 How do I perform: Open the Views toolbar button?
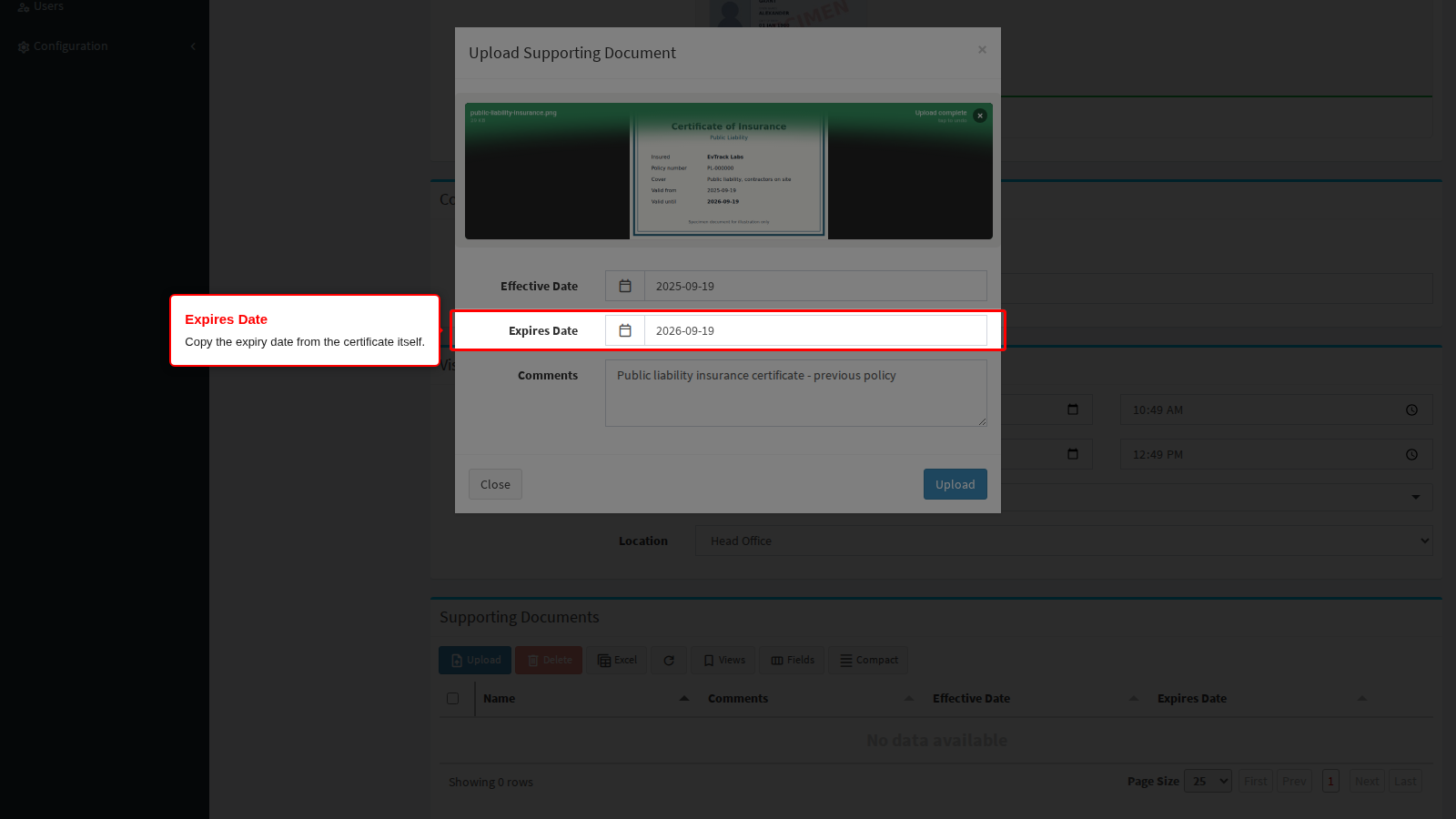point(723,661)
